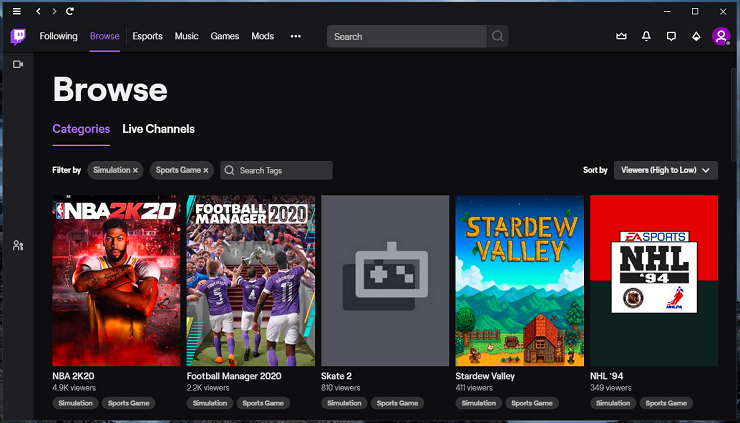Open Get Bits diamond icon
Viewport: 740px width, 423px height.
pyautogui.click(x=696, y=36)
